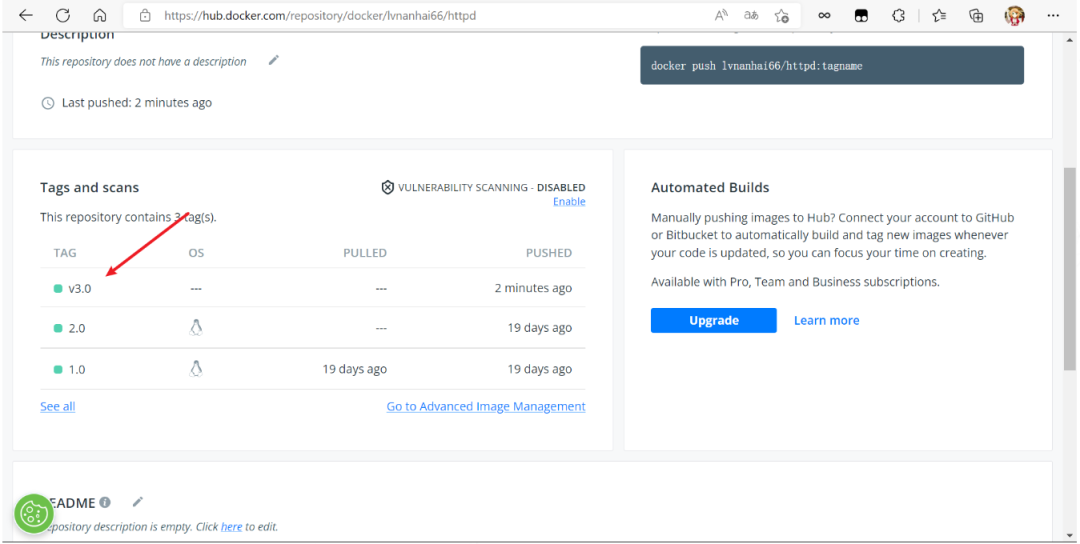
Task: Go back to the previous page
Action: pyautogui.click(x=25, y=15)
